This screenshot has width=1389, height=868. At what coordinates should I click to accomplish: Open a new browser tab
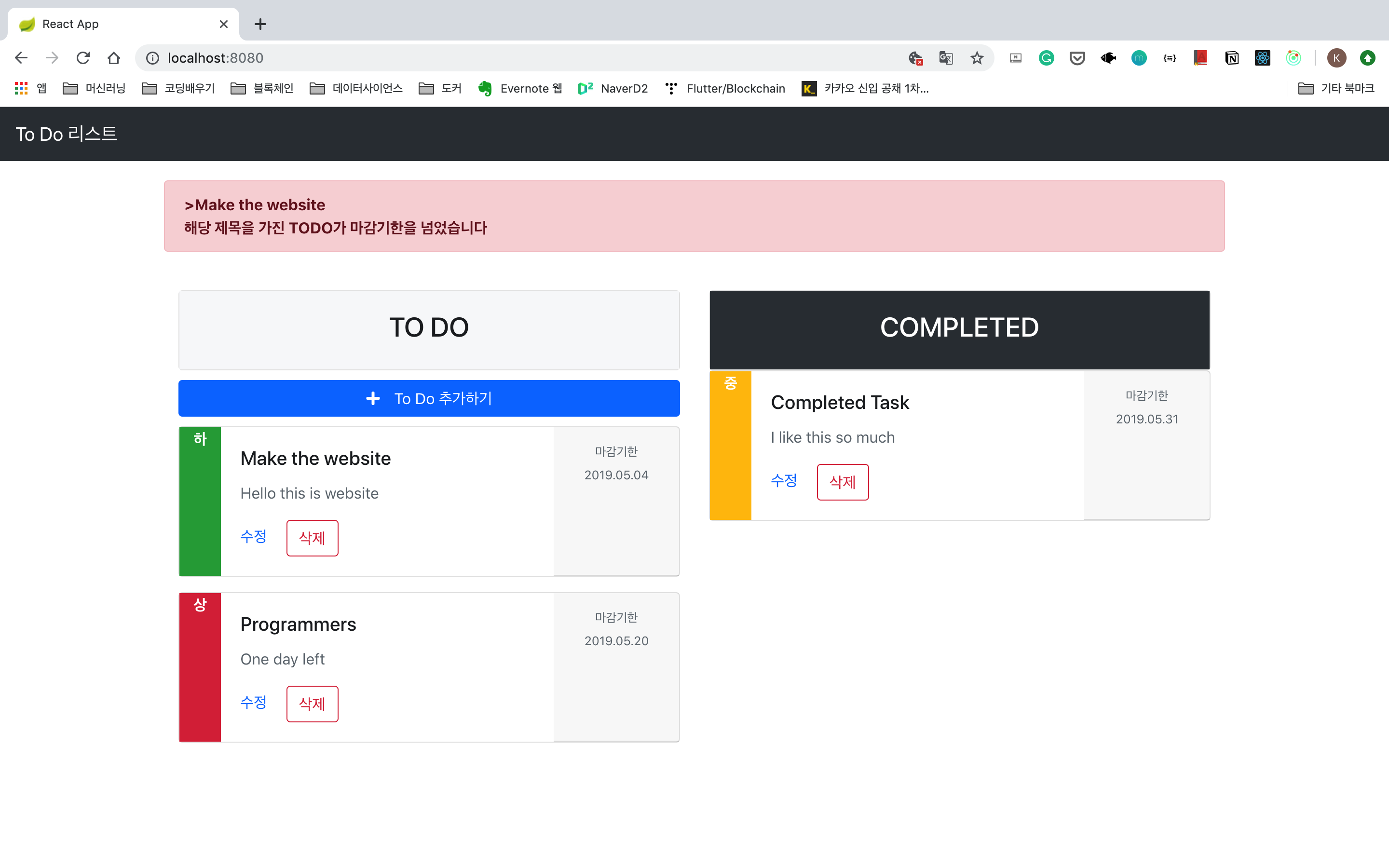point(260,24)
